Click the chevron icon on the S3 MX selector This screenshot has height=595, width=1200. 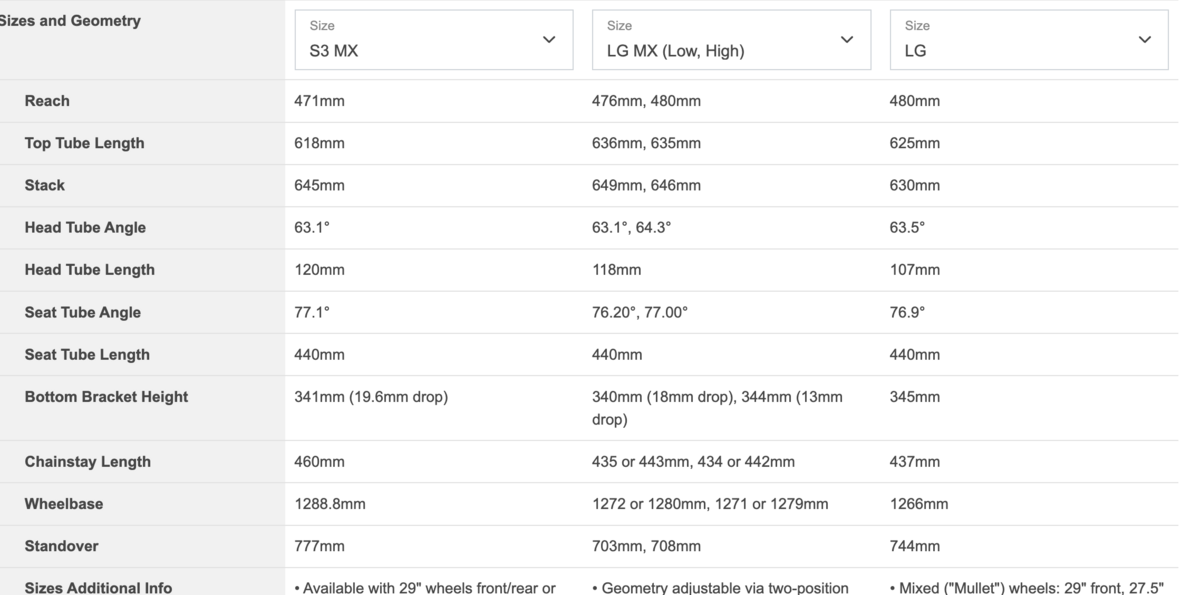(x=548, y=40)
